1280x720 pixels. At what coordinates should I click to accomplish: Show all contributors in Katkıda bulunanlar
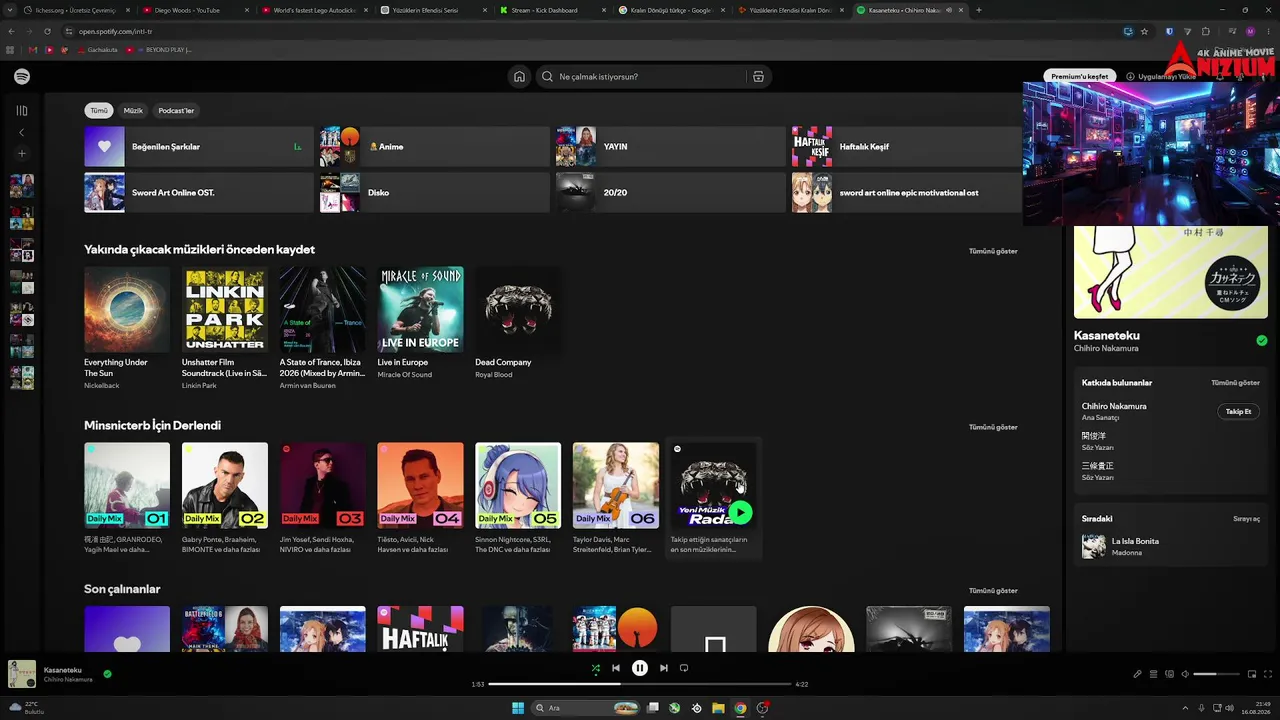tap(1235, 383)
